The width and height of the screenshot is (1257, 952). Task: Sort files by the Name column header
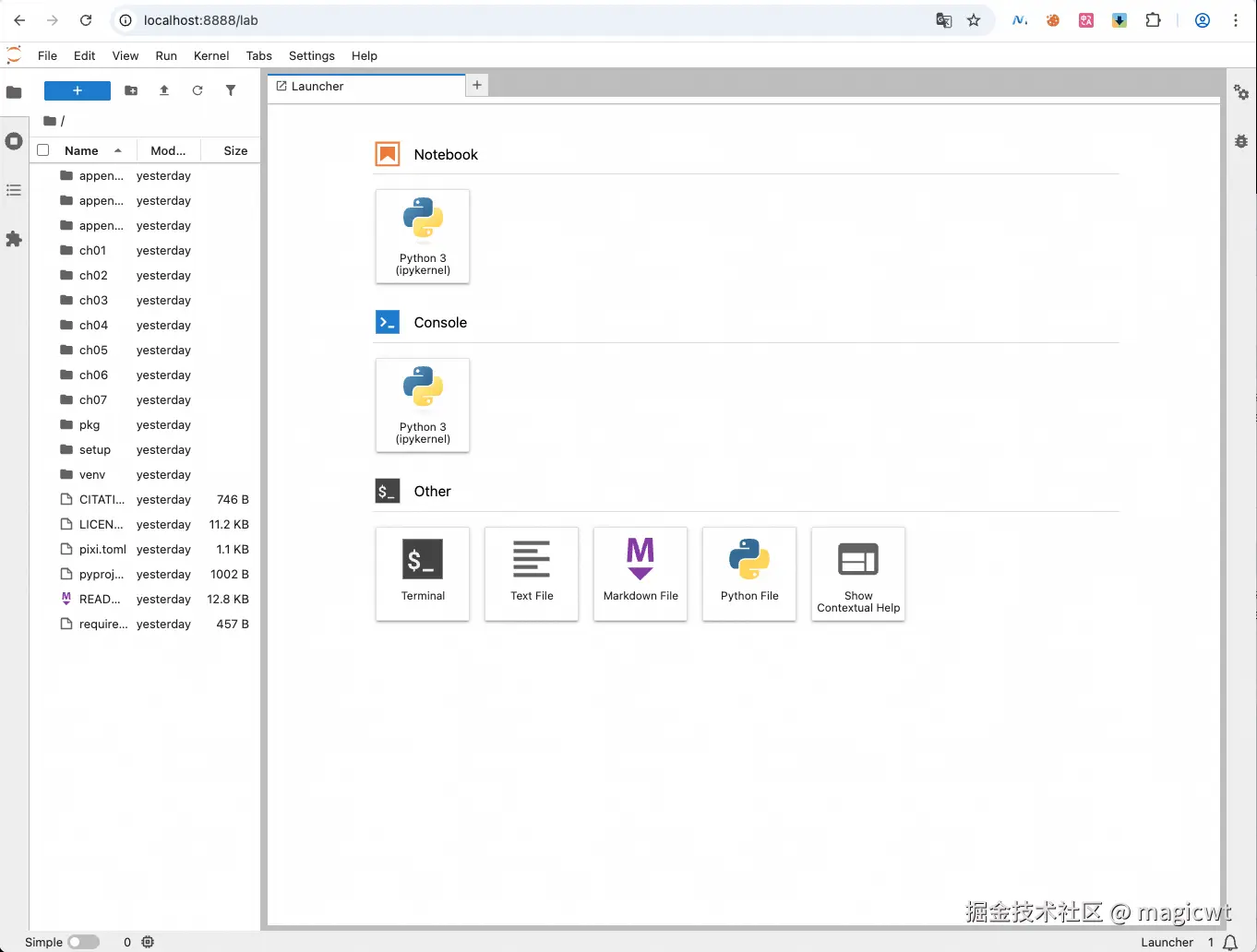coord(82,149)
